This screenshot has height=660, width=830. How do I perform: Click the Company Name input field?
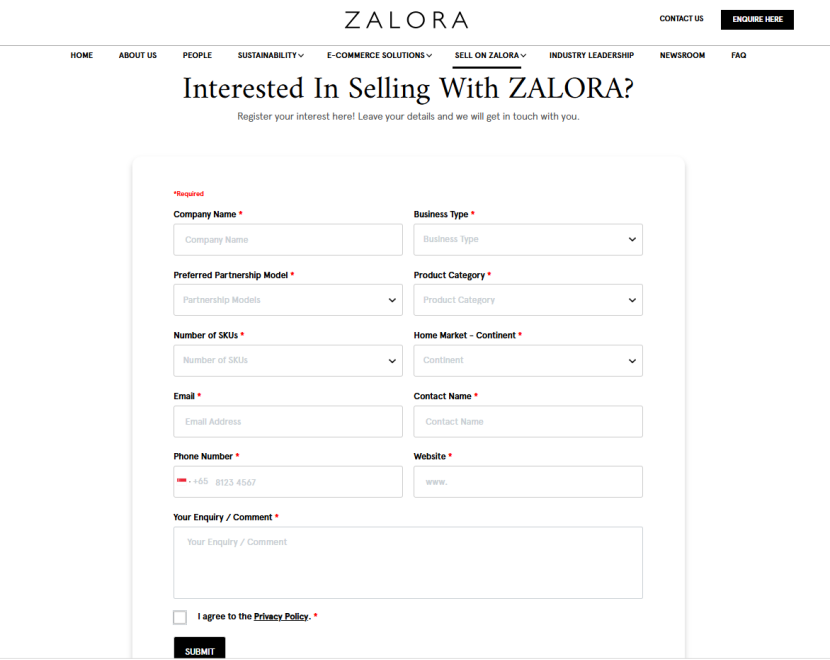pos(288,239)
